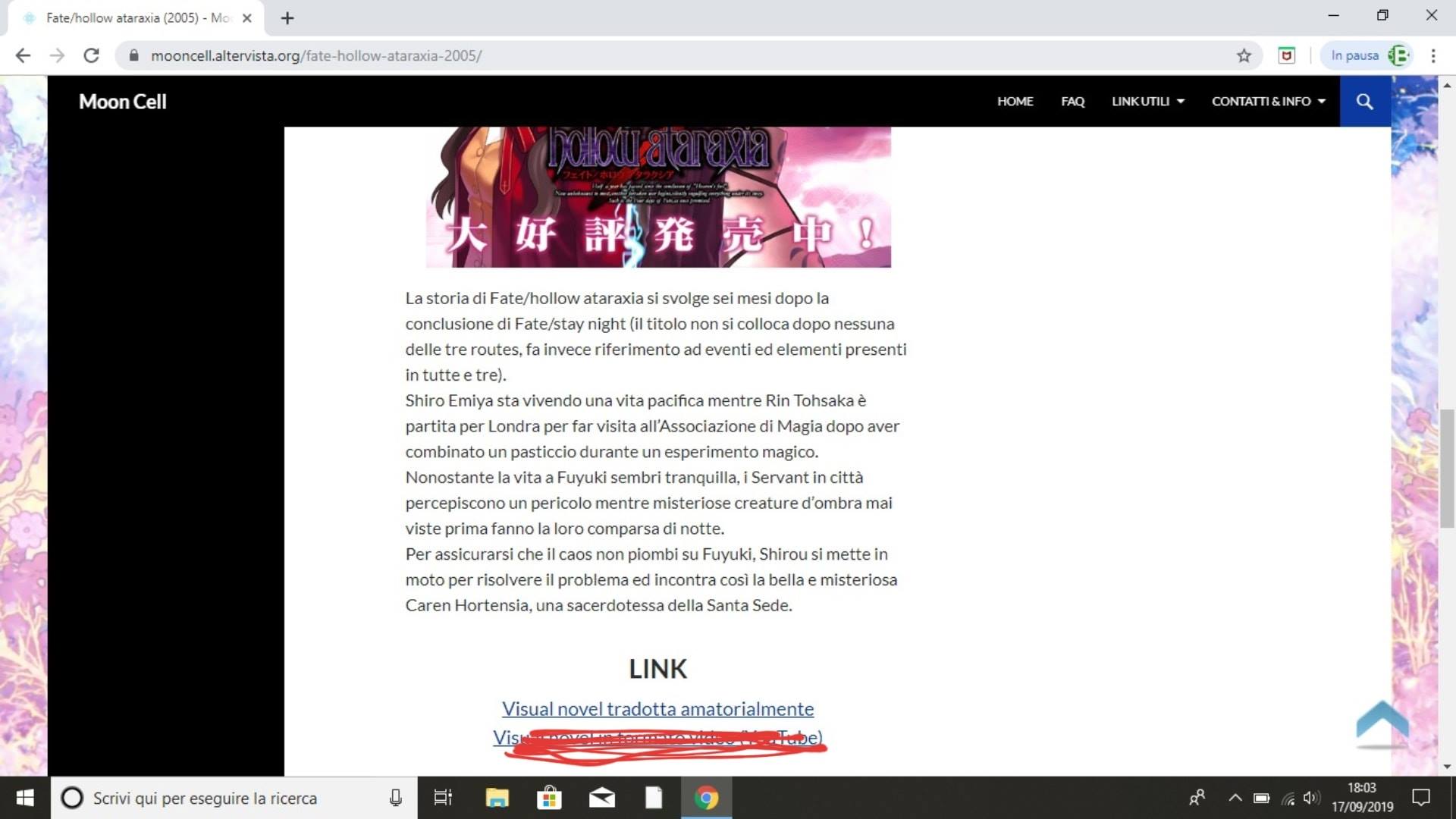Viewport: 1456px width, 819px height.
Task: Open File Explorer from the taskbar
Action: pos(497,798)
